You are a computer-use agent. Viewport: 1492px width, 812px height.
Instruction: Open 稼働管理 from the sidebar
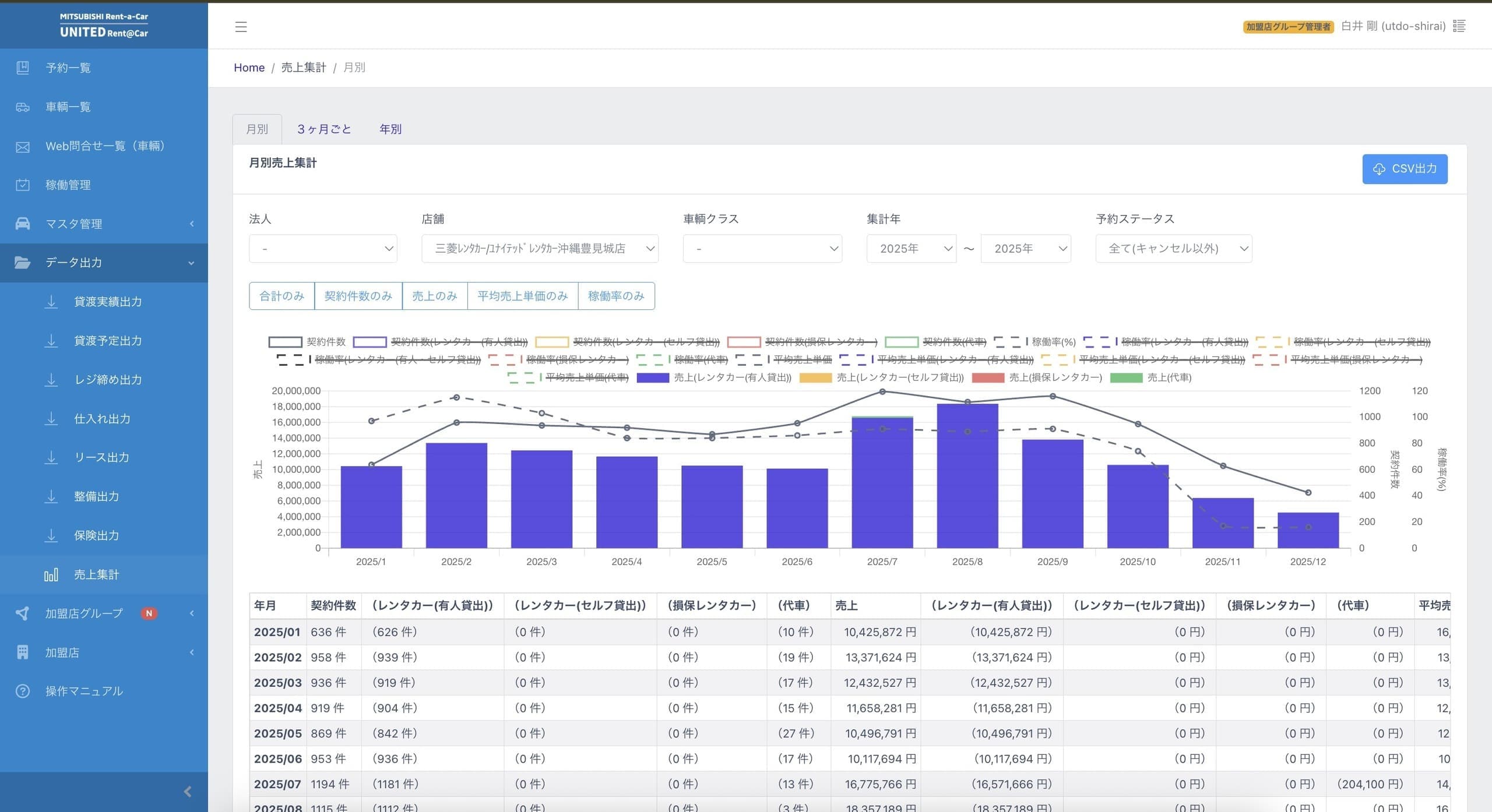click(x=68, y=185)
